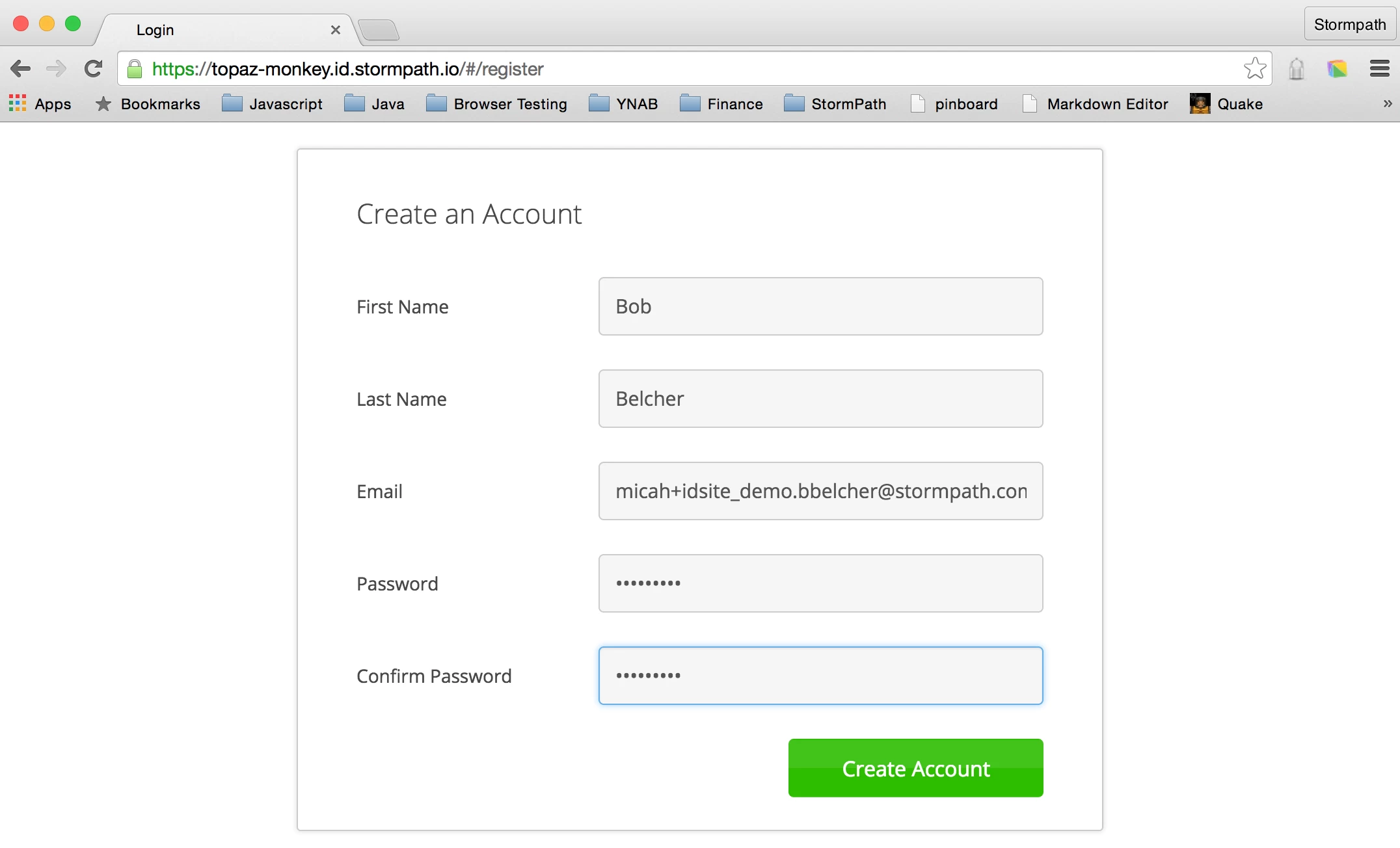1400x848 pixels.
Task: Close the Login tab
Action: click(x=336, y=30)
